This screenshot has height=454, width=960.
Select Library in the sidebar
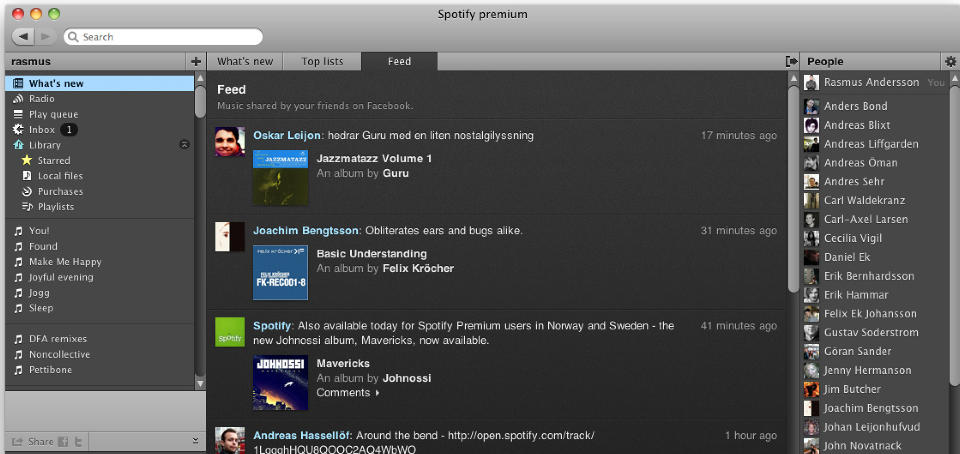(x=100, y=145)
